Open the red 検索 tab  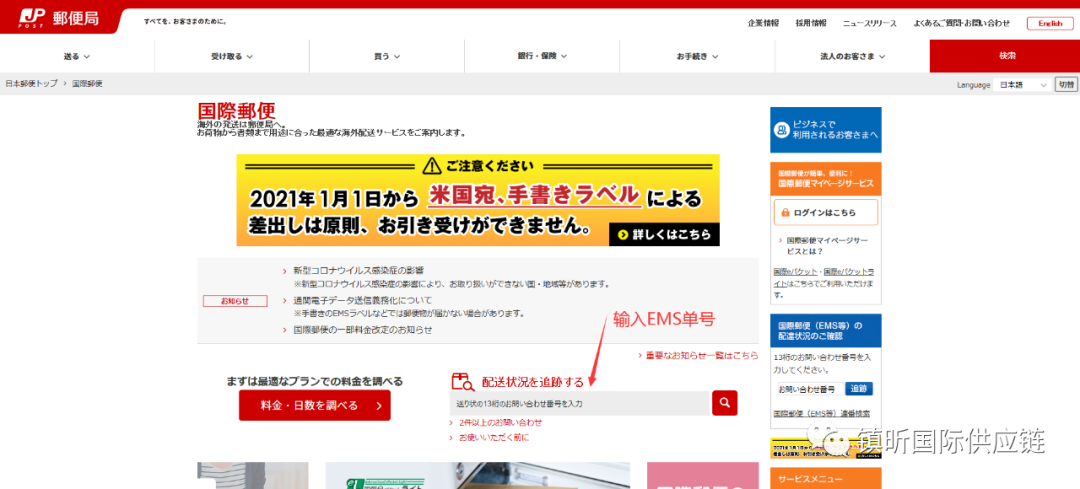(x=1005, y=56)
